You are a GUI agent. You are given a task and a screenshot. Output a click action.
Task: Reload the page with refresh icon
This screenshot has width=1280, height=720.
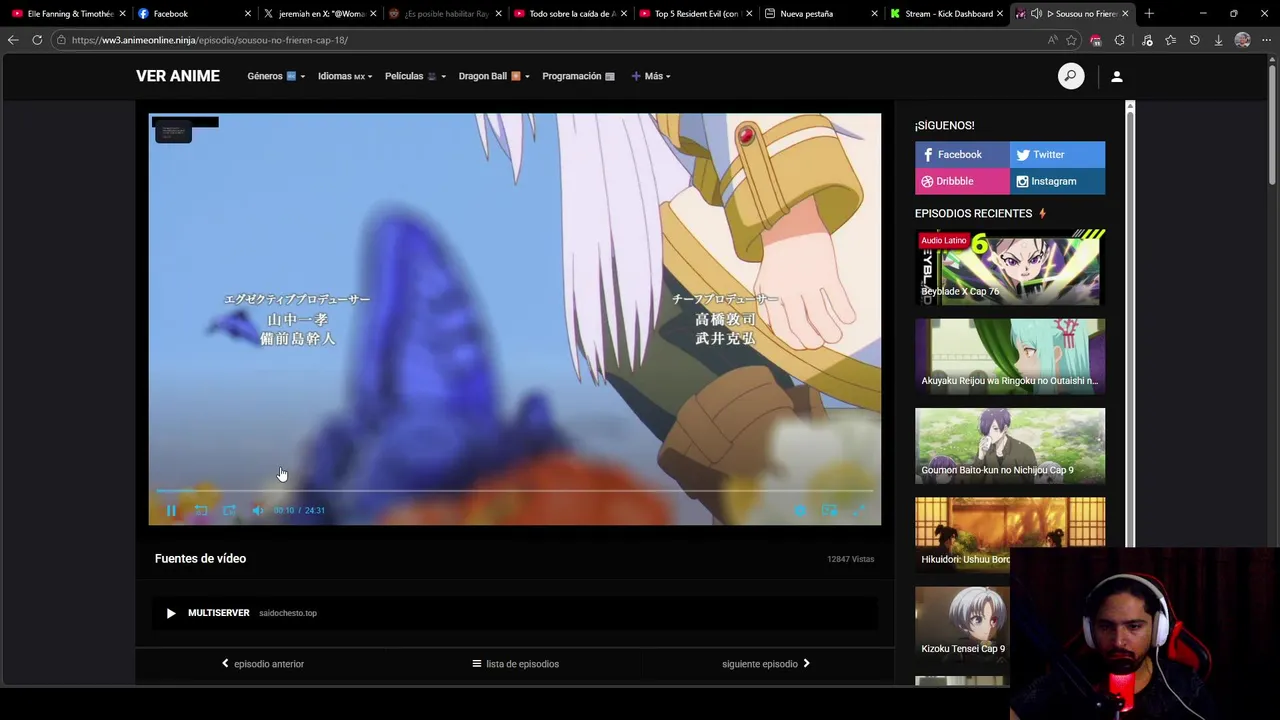tap(37, 40)
